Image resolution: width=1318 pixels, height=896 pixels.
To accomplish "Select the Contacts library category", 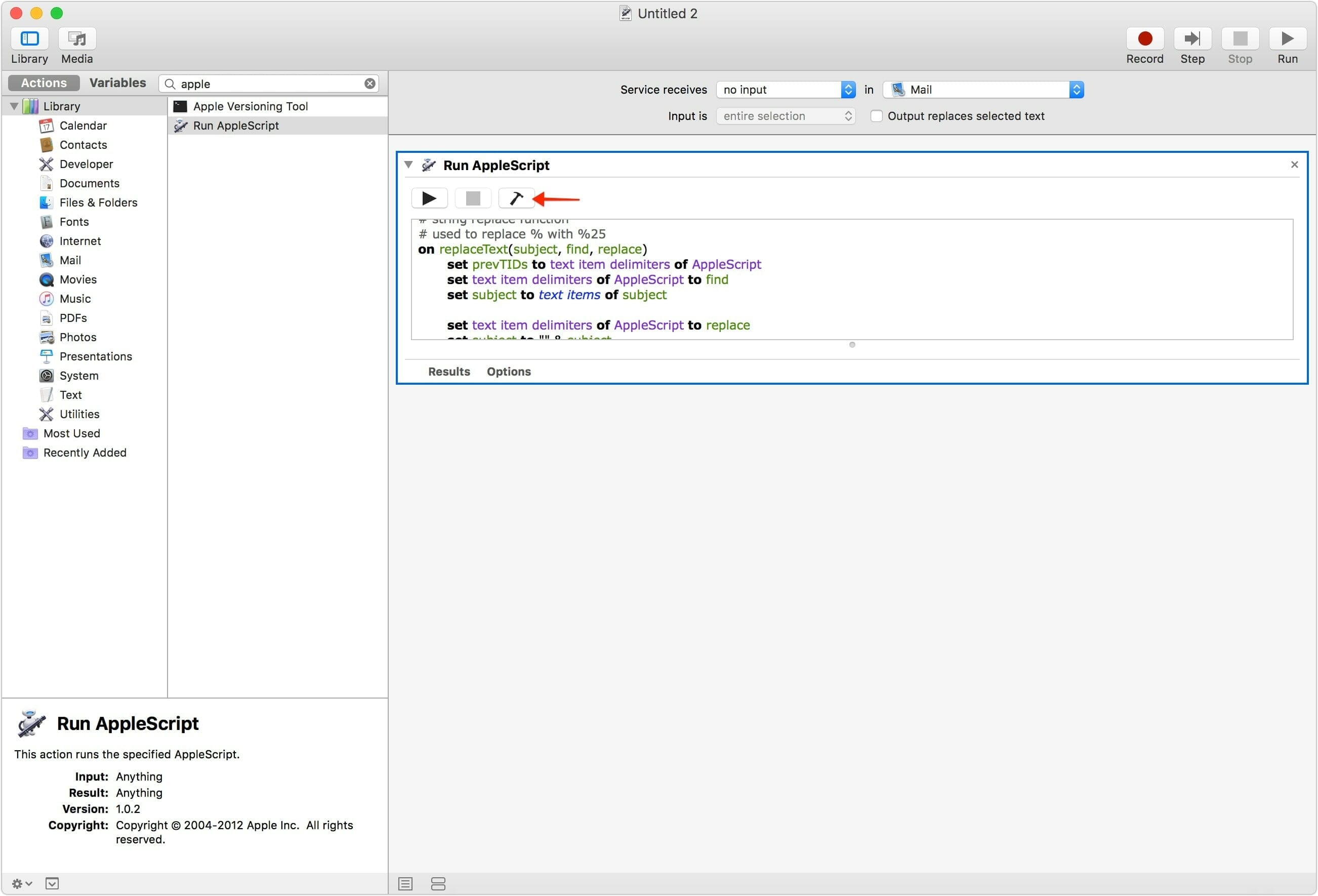I will pyautogui.click(x=83, y=145).
